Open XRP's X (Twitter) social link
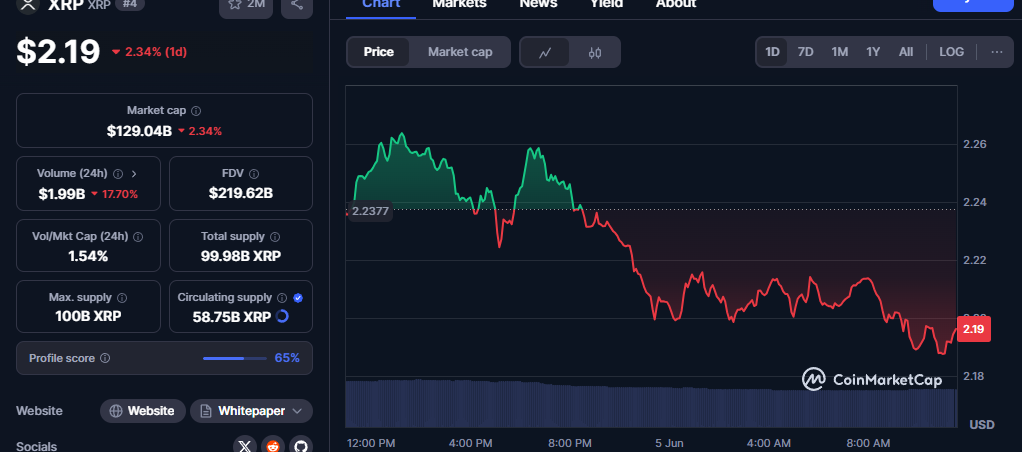This screenshot has width=1022, height=452. (x=244, y=446)
